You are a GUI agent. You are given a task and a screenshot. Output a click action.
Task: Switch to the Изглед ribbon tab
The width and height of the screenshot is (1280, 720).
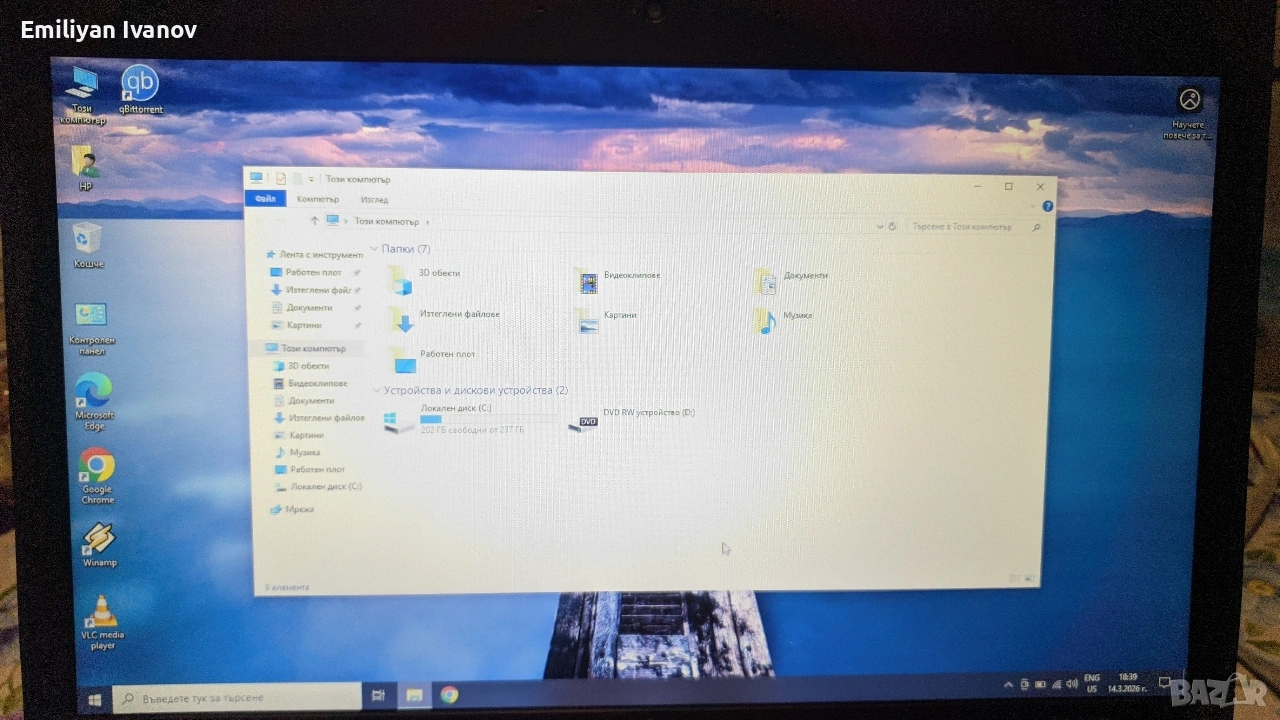[374, 200]
